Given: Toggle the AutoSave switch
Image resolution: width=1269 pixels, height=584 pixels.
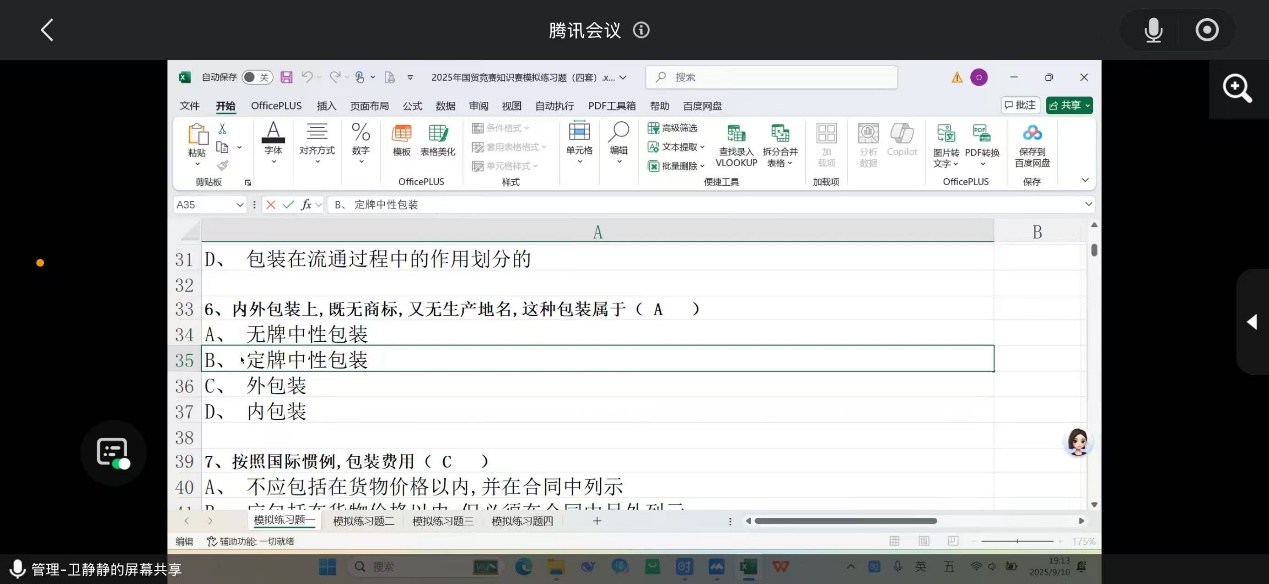Looking at the screenshot, I should pos(257,77).
